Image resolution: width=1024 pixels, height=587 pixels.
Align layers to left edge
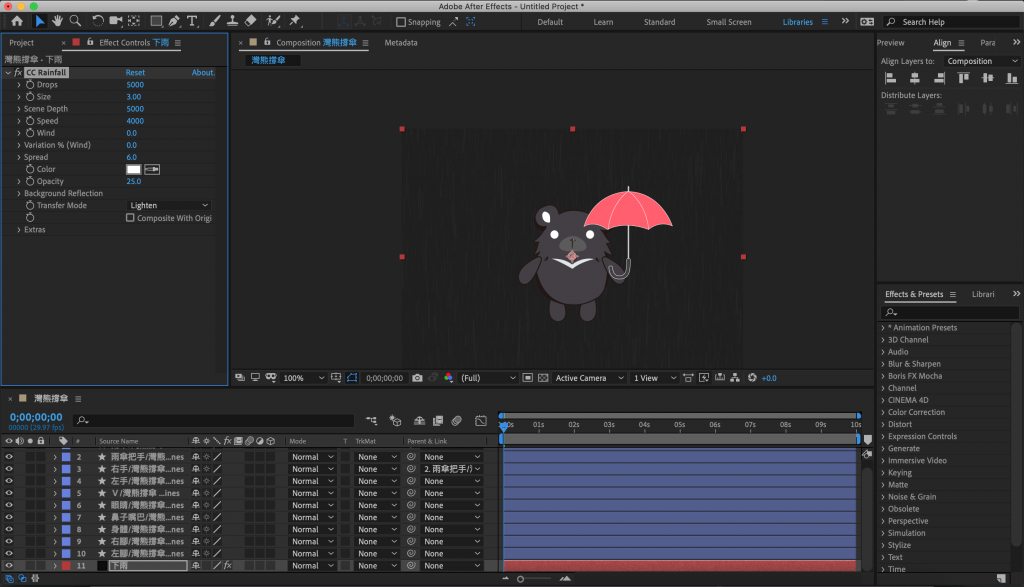coord(890,78)
